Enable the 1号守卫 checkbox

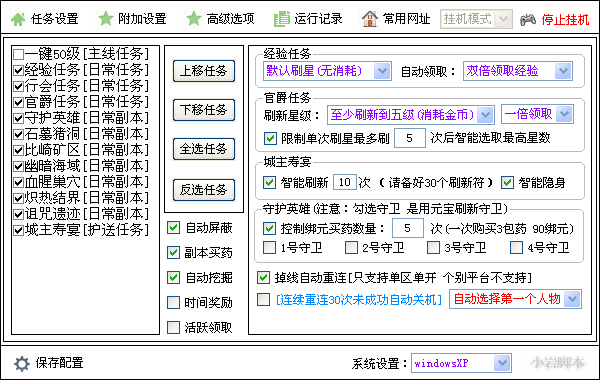click(x=269, y=248)
